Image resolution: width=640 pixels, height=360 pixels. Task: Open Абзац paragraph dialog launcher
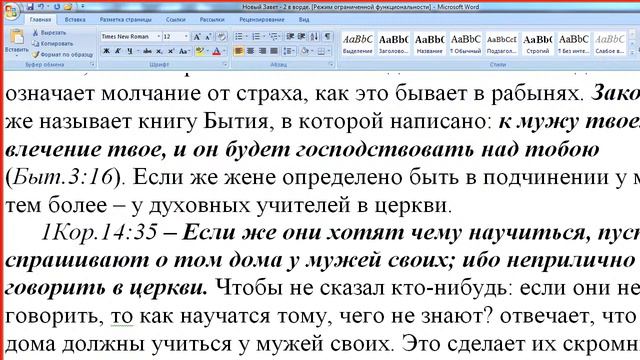click(x=331, y=64)
